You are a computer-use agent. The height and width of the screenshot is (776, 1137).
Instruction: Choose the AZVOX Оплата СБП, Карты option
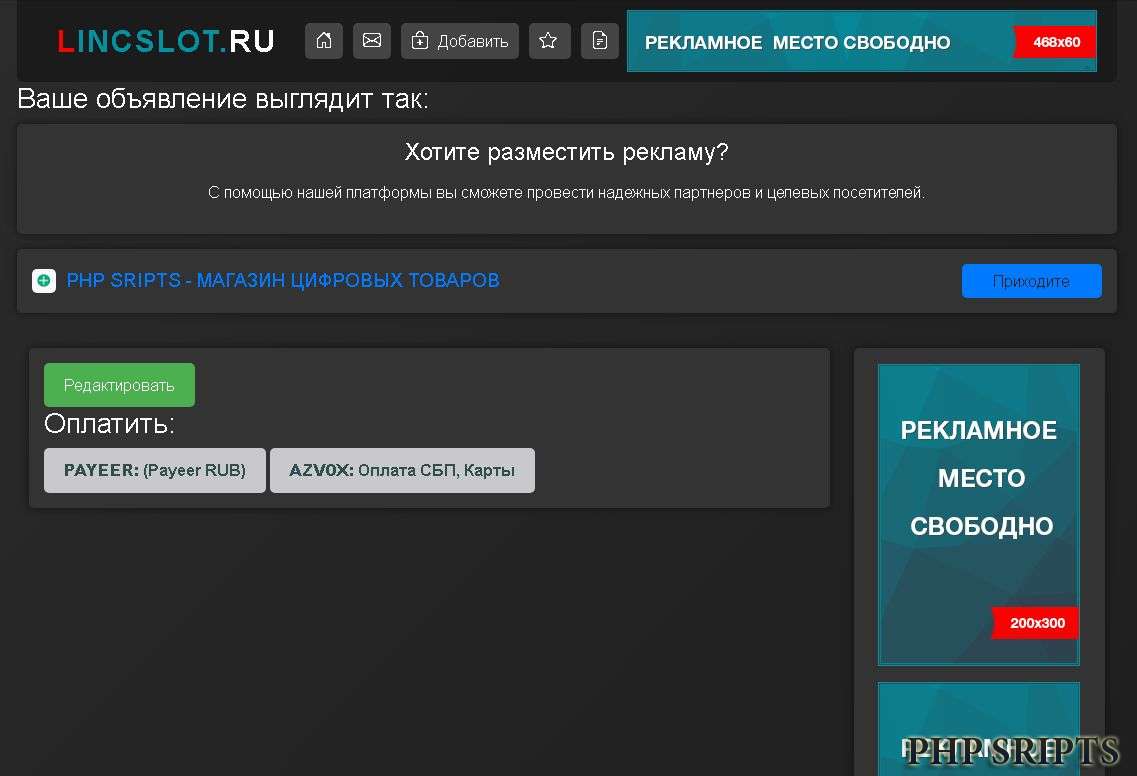[x=402, y=470]
